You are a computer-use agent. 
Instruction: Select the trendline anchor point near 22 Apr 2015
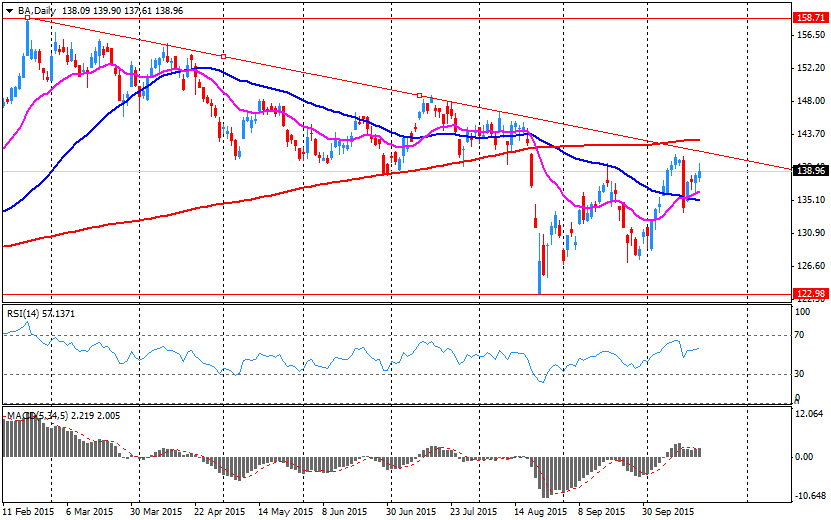coord(223,56)
